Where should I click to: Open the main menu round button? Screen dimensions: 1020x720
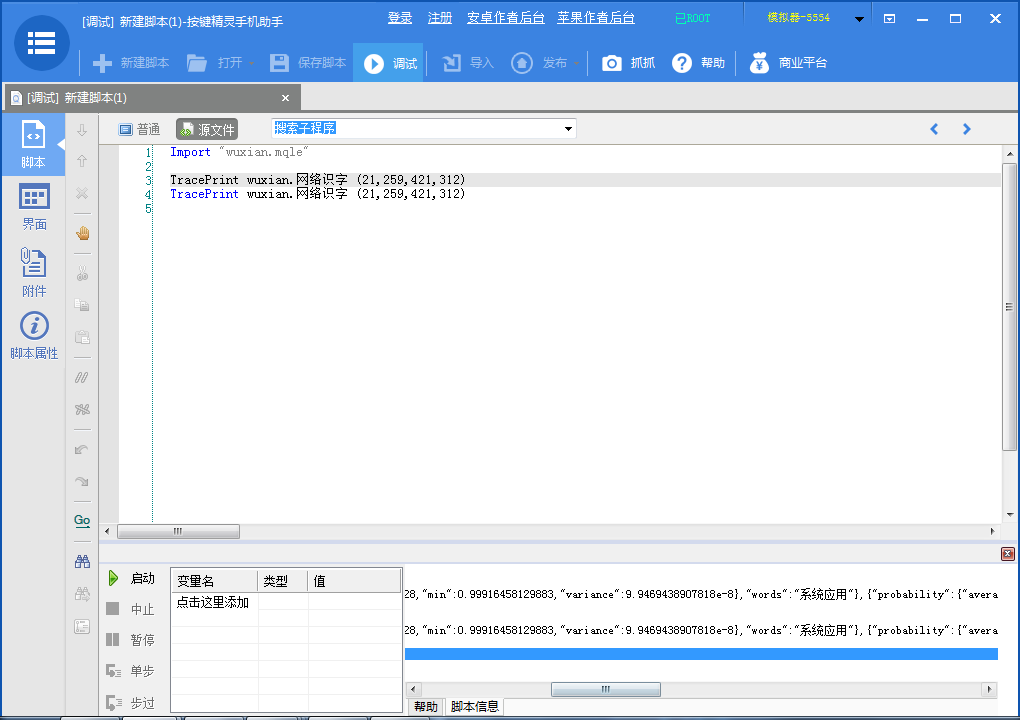(41, 43)
